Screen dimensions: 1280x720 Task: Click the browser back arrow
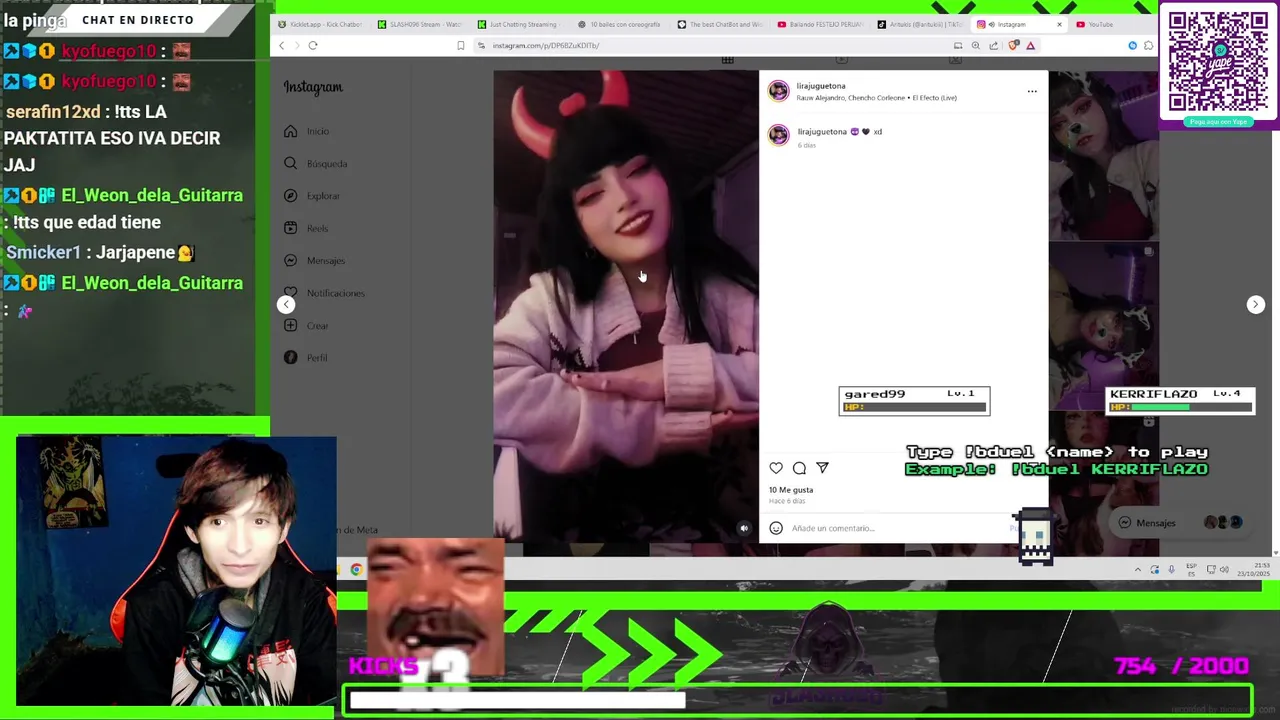281,45
